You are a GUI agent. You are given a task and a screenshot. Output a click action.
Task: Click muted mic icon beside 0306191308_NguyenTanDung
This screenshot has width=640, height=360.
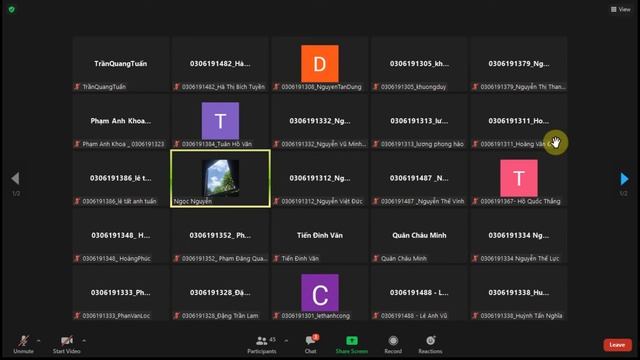click(x=276, y=87)
